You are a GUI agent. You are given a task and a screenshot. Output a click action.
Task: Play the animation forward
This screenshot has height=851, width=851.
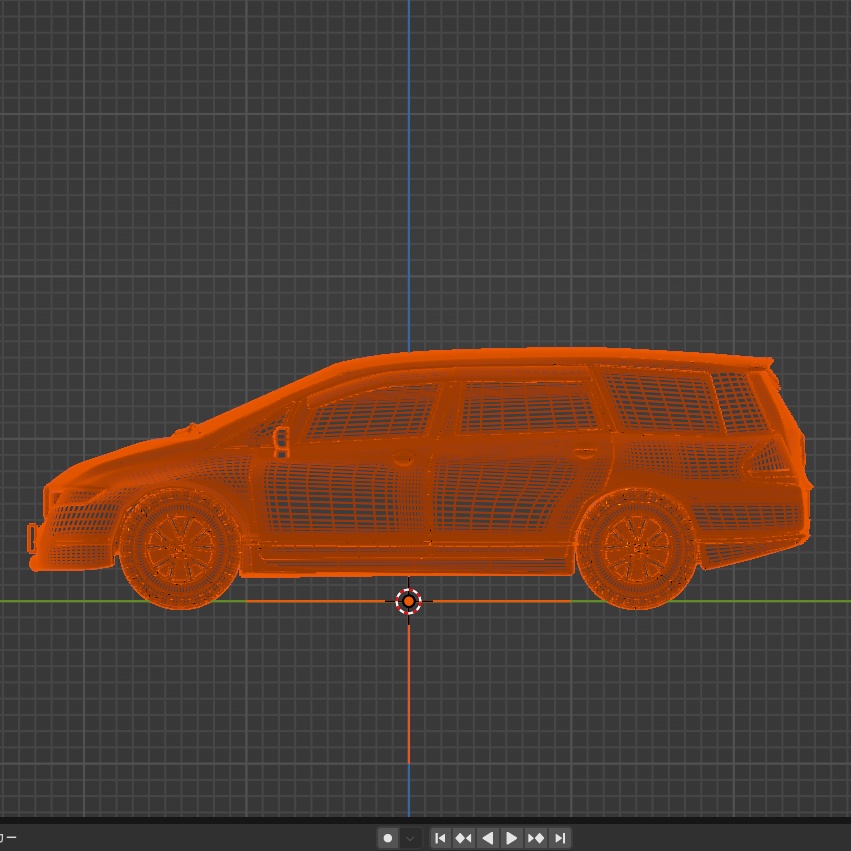pyautogui.click(x=512, y=838)
